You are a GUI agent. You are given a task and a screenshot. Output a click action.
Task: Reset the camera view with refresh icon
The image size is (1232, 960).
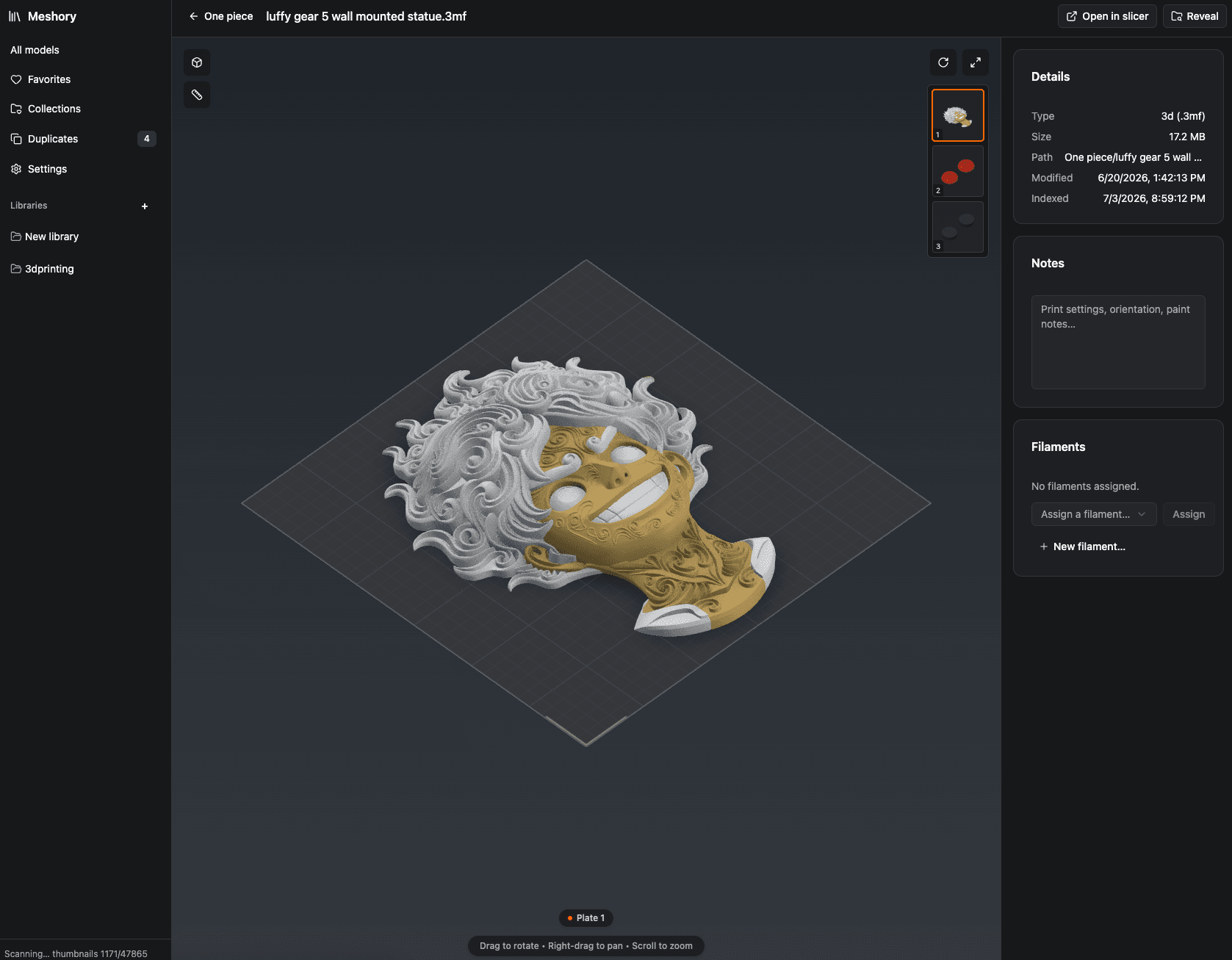point(943,62)
